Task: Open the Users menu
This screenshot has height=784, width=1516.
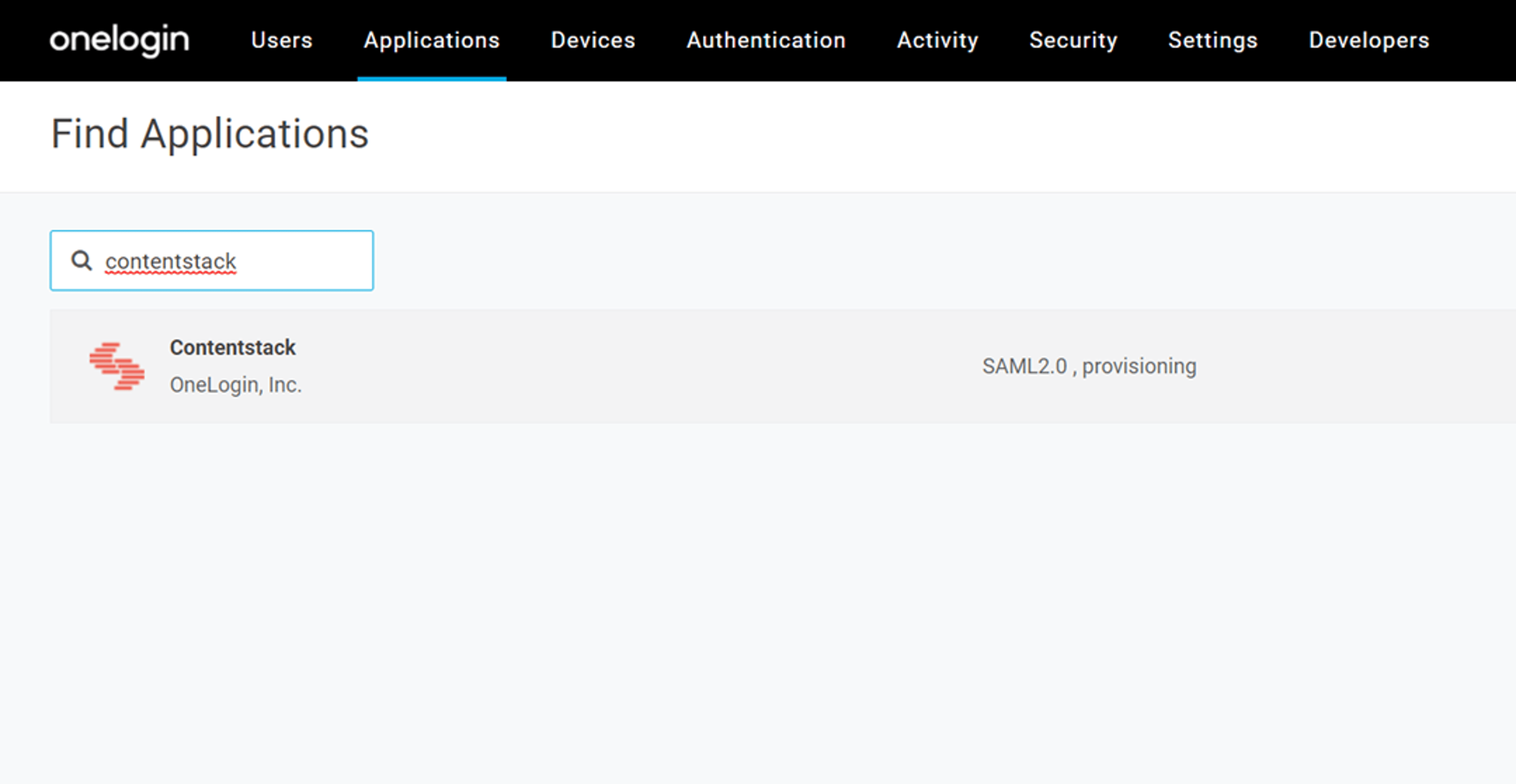Action: tap(281, 40)
